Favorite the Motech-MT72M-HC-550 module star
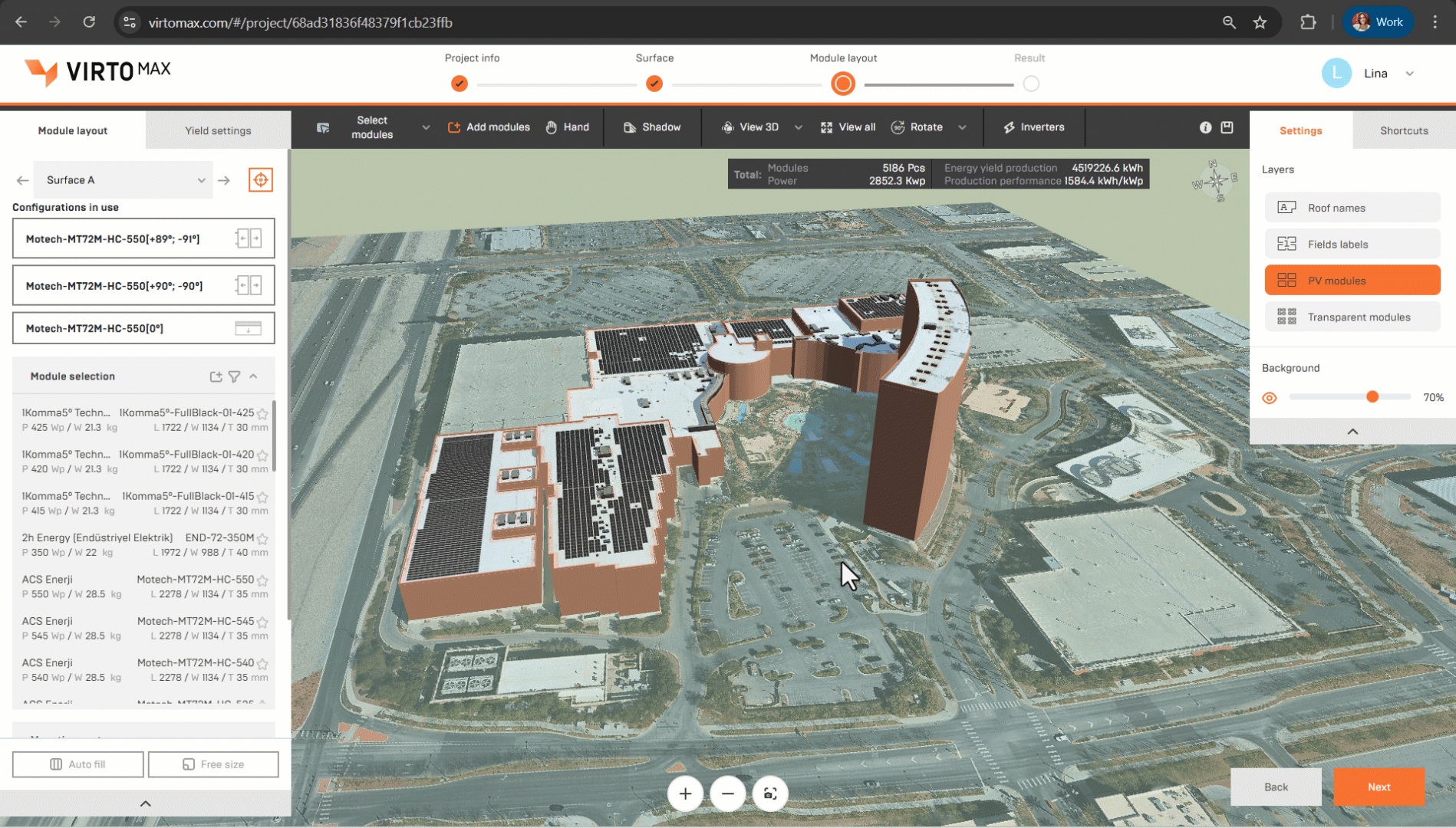 click(x=262, y=580)
